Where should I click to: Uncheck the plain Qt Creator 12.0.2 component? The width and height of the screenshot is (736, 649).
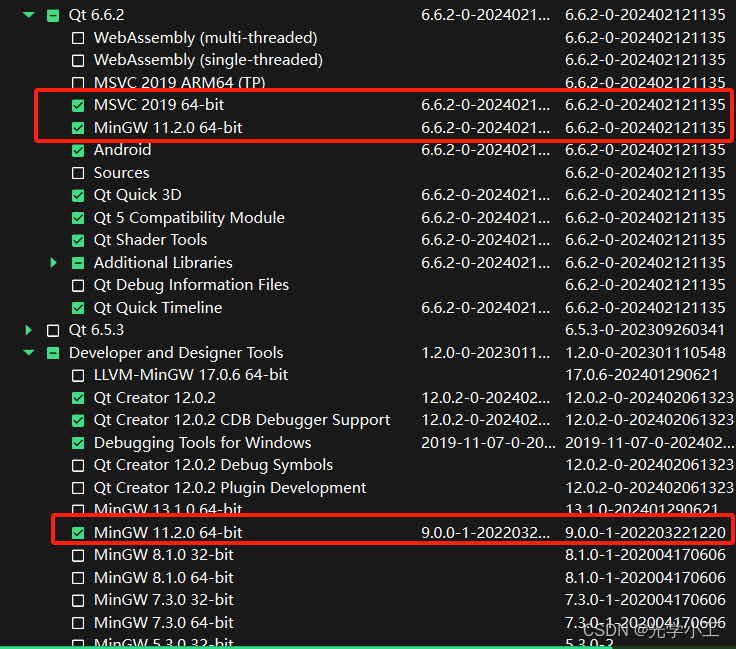pos(78,398)
